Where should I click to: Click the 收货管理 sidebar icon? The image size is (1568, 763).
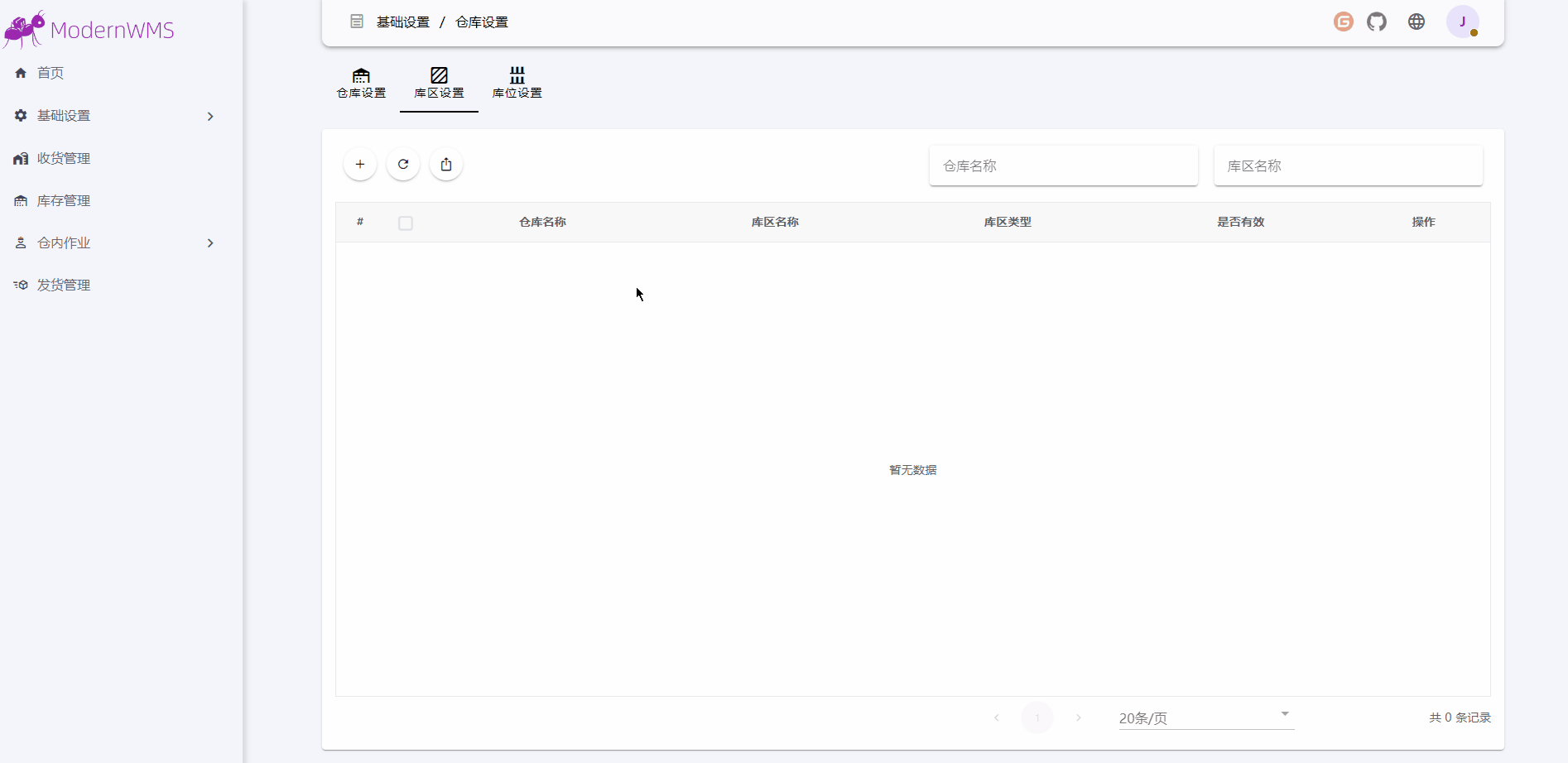20,158
